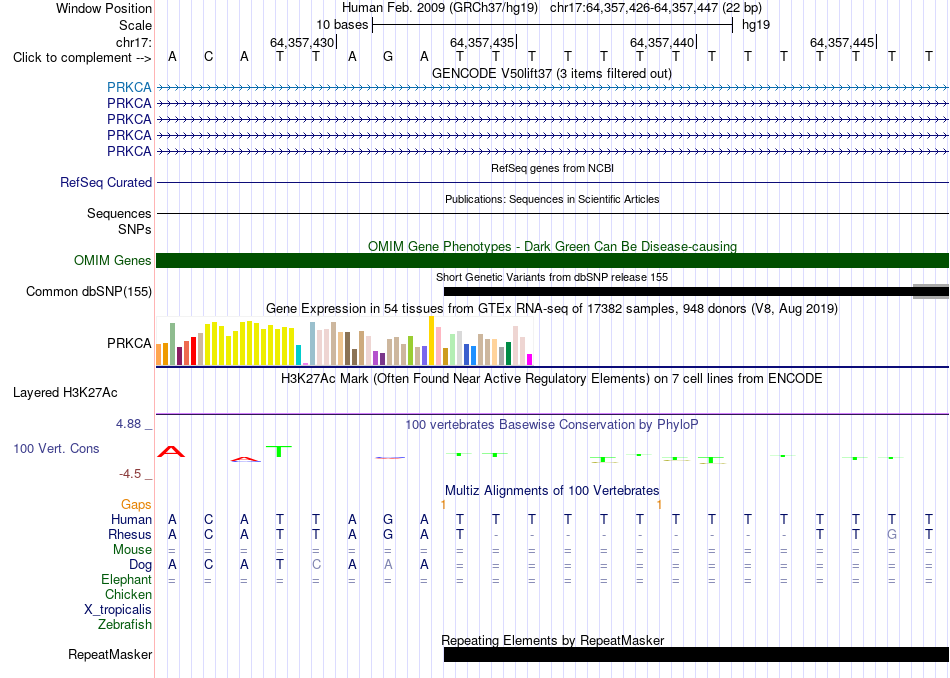Screen dimensions: 950x678
Task: Click the tall green T PhyloP logo
Action: click(x=279, y=451)
